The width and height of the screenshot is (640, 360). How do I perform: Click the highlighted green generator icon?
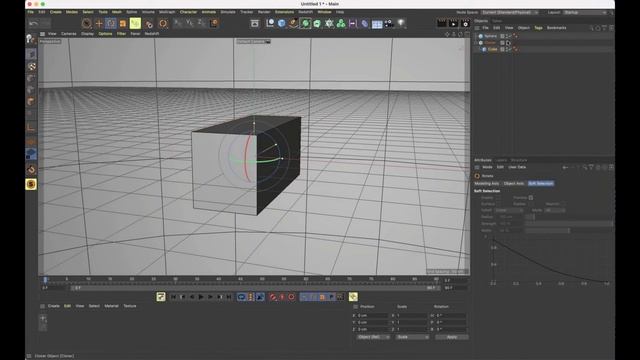(305, 23)
